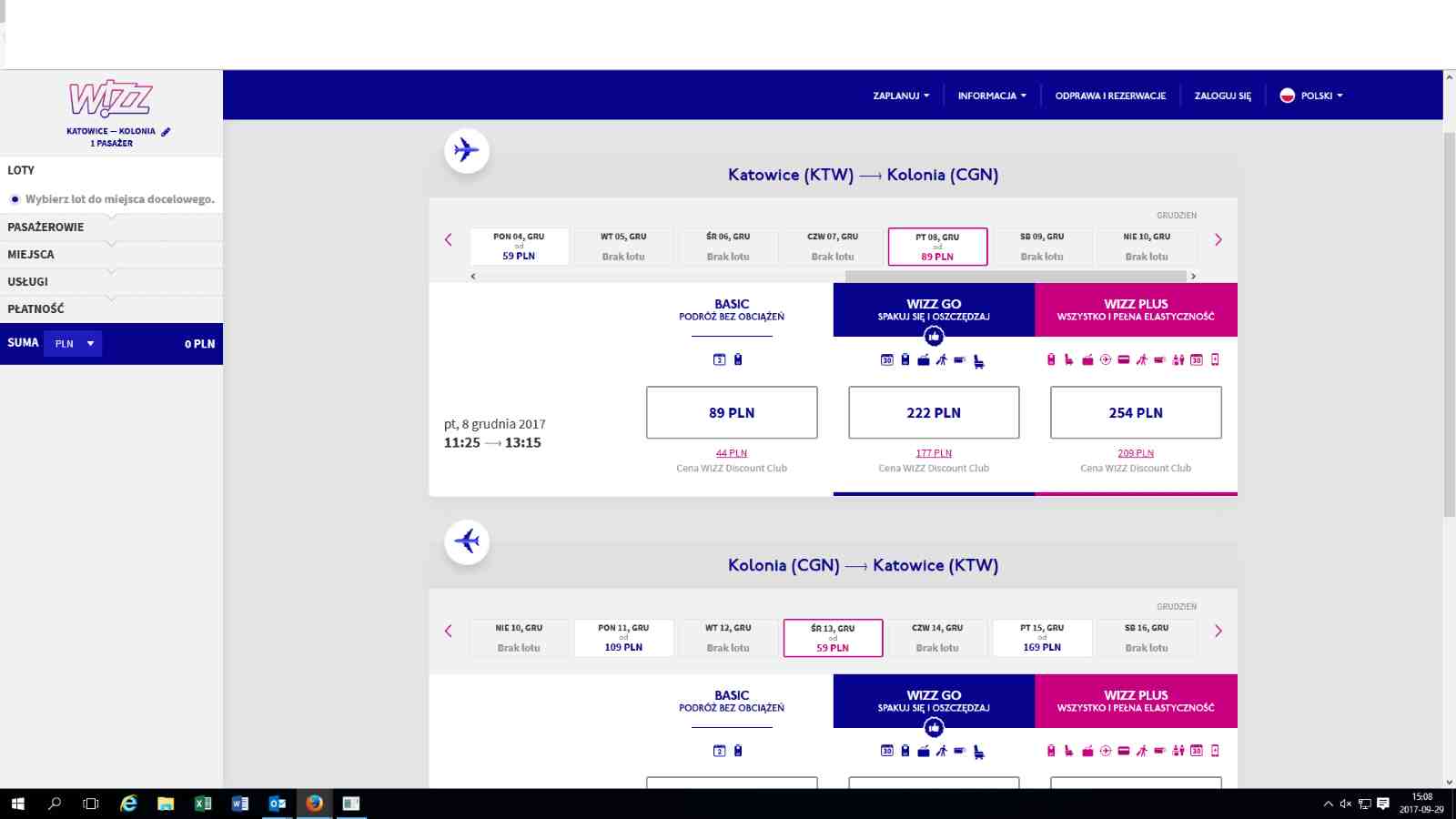
Task: Click ZALOGUJ SIĘ in the top navigation
Action: [x=1222, y=96]
